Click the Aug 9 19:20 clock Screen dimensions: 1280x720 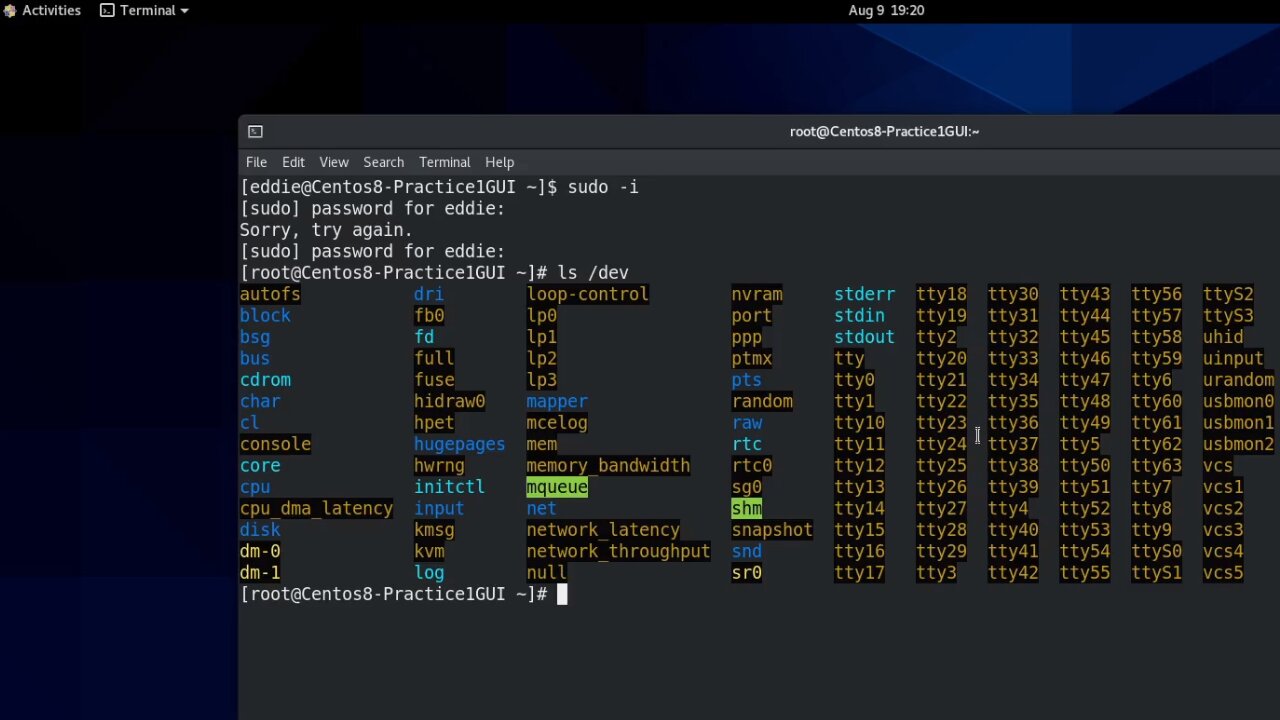886,10
